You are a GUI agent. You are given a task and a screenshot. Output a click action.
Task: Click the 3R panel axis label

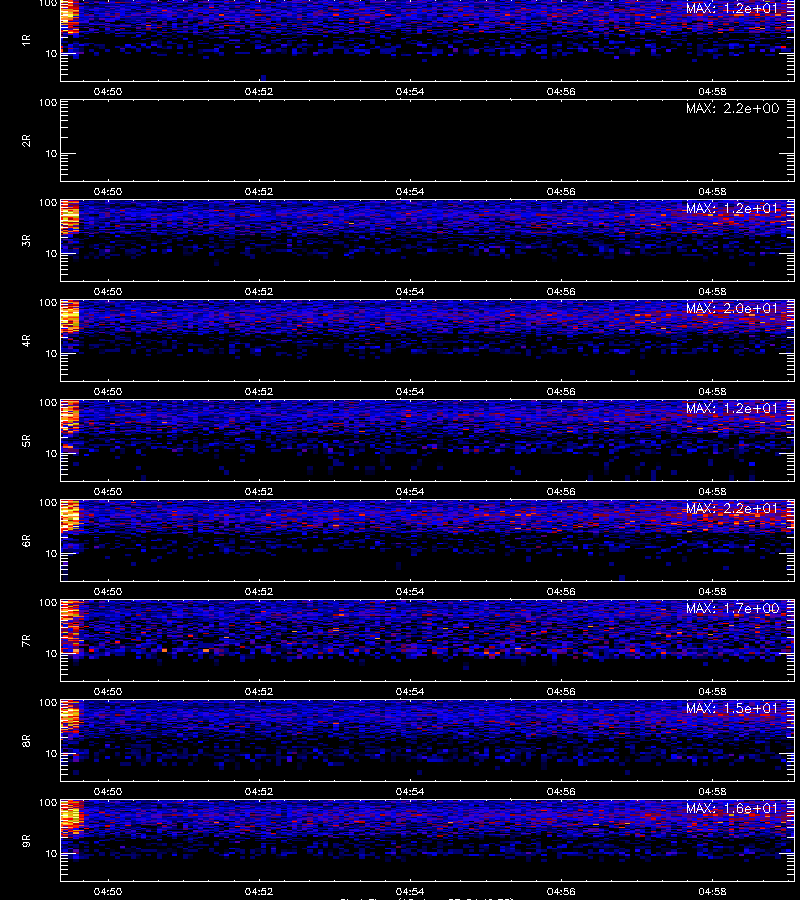pos(26,240)
